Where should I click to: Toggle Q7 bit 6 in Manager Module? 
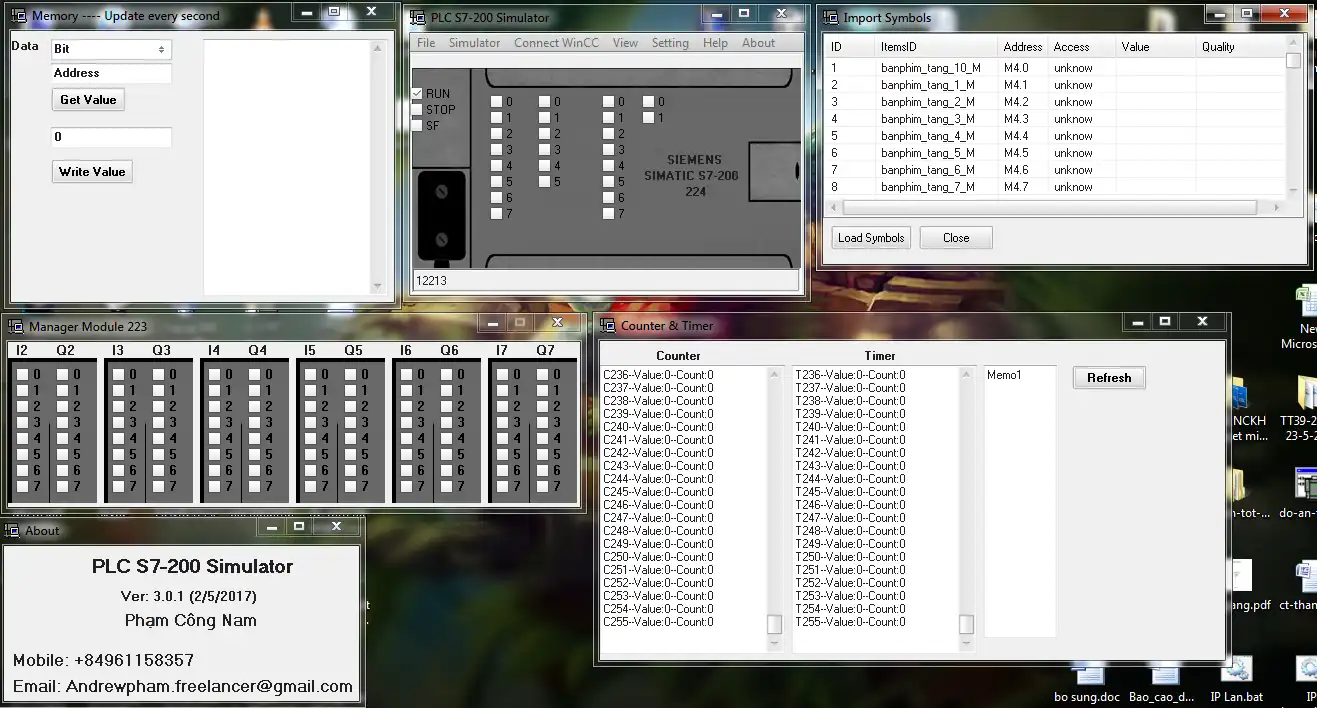click(543, 470)
